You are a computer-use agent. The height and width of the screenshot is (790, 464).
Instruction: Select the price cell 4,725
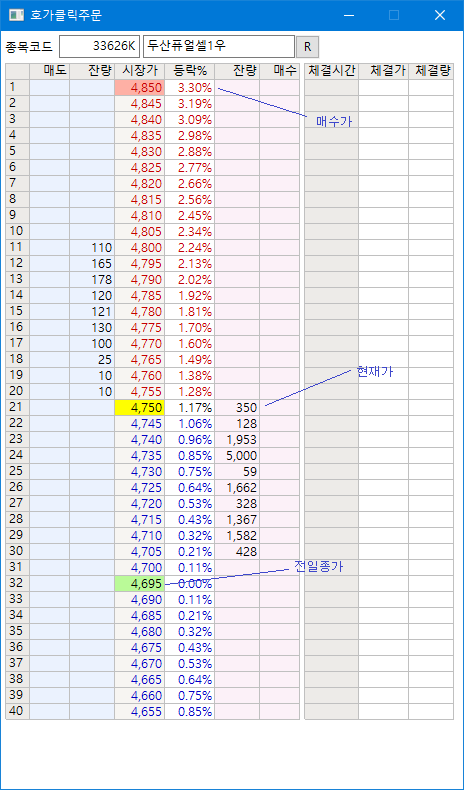[140, 488]
